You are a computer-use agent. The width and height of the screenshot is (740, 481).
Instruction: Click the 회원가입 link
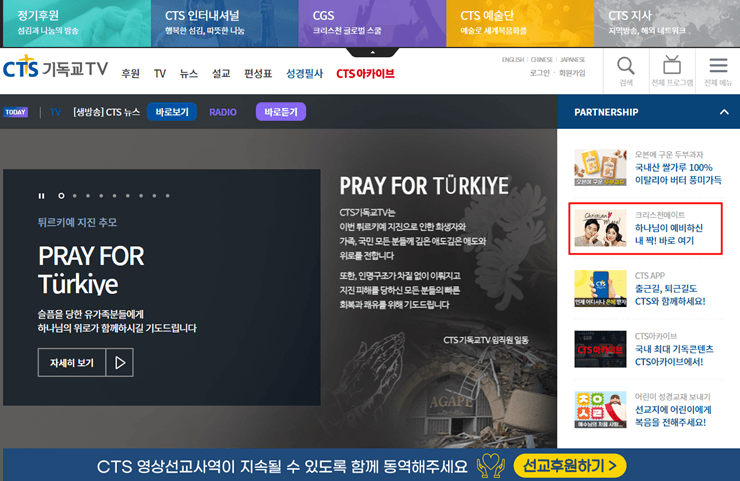click(572, 73)
